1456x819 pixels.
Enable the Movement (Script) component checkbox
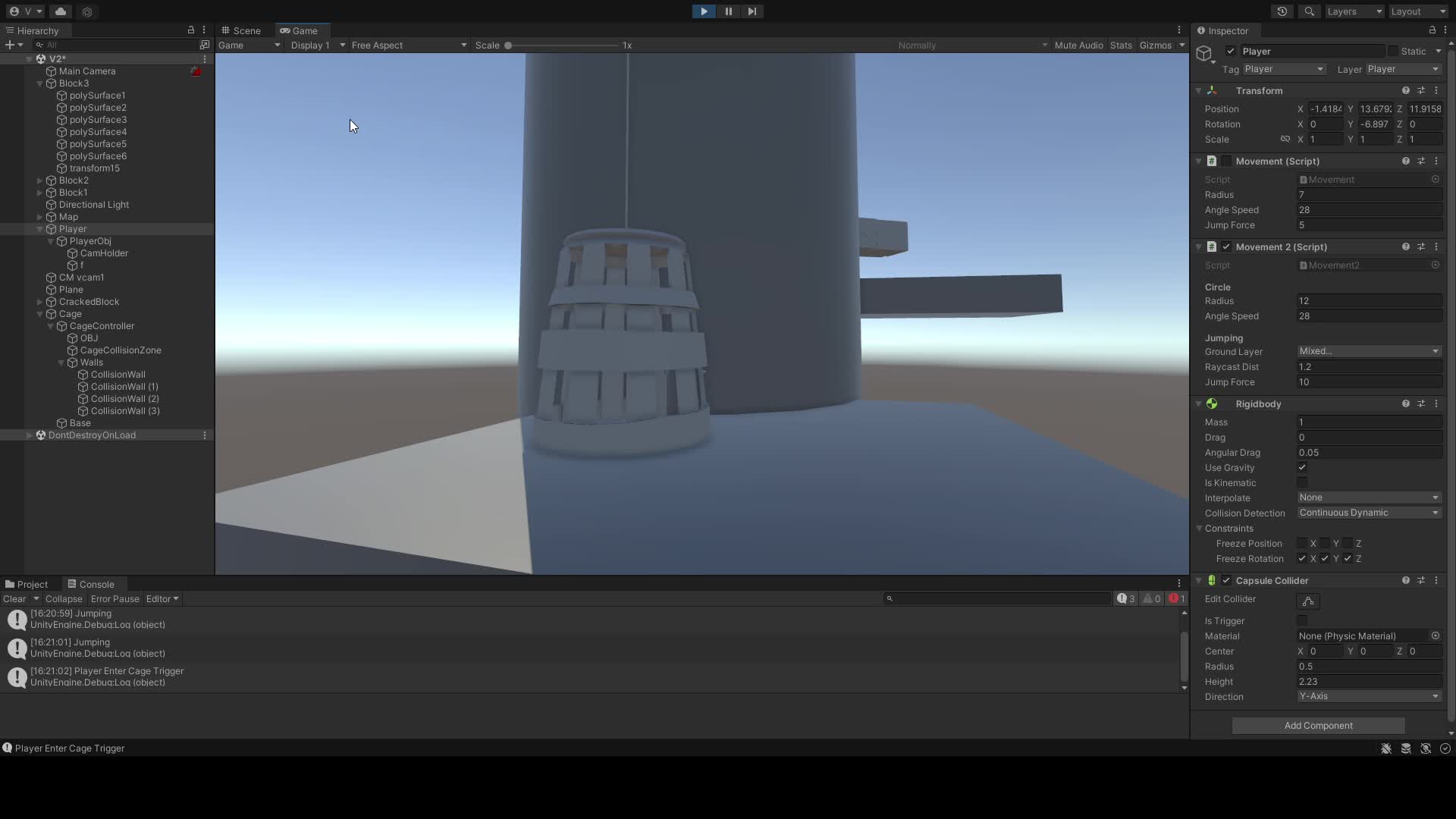tap(1226, 162)
